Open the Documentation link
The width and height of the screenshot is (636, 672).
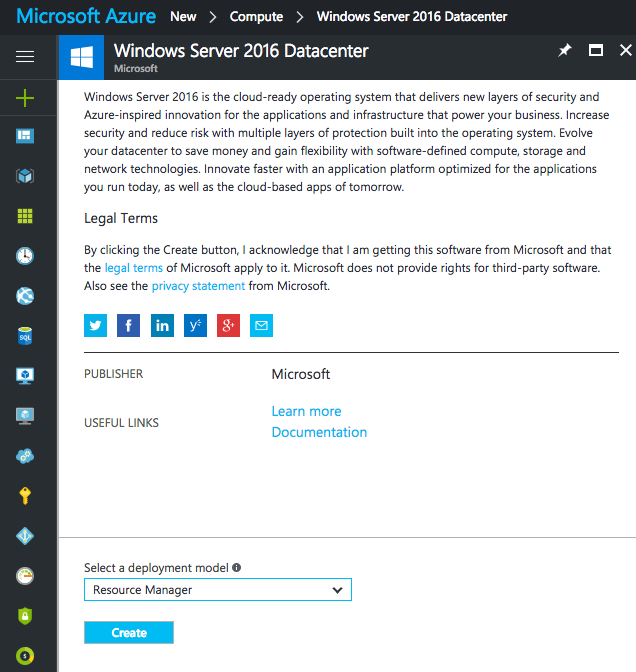(319, 432)
